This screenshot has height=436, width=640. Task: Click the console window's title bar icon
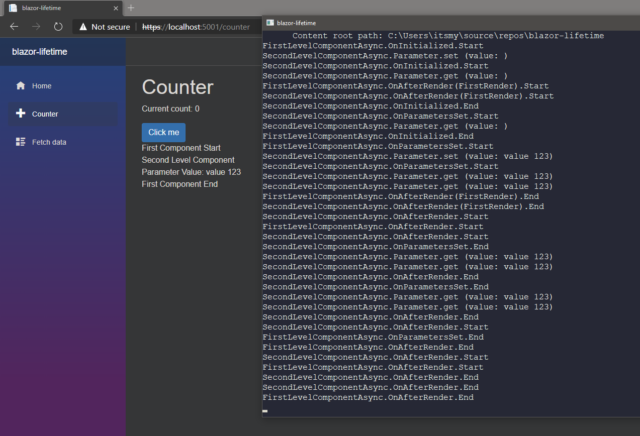point(270,22)
